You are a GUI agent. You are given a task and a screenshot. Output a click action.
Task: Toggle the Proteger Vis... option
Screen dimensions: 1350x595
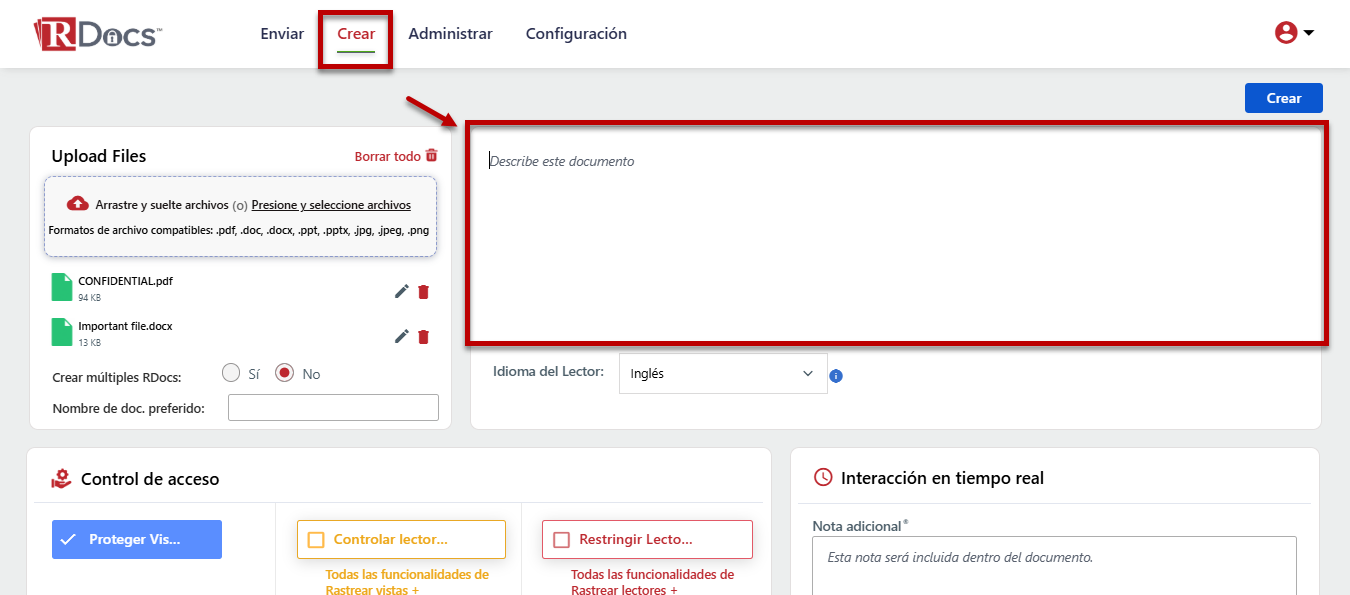137,539
